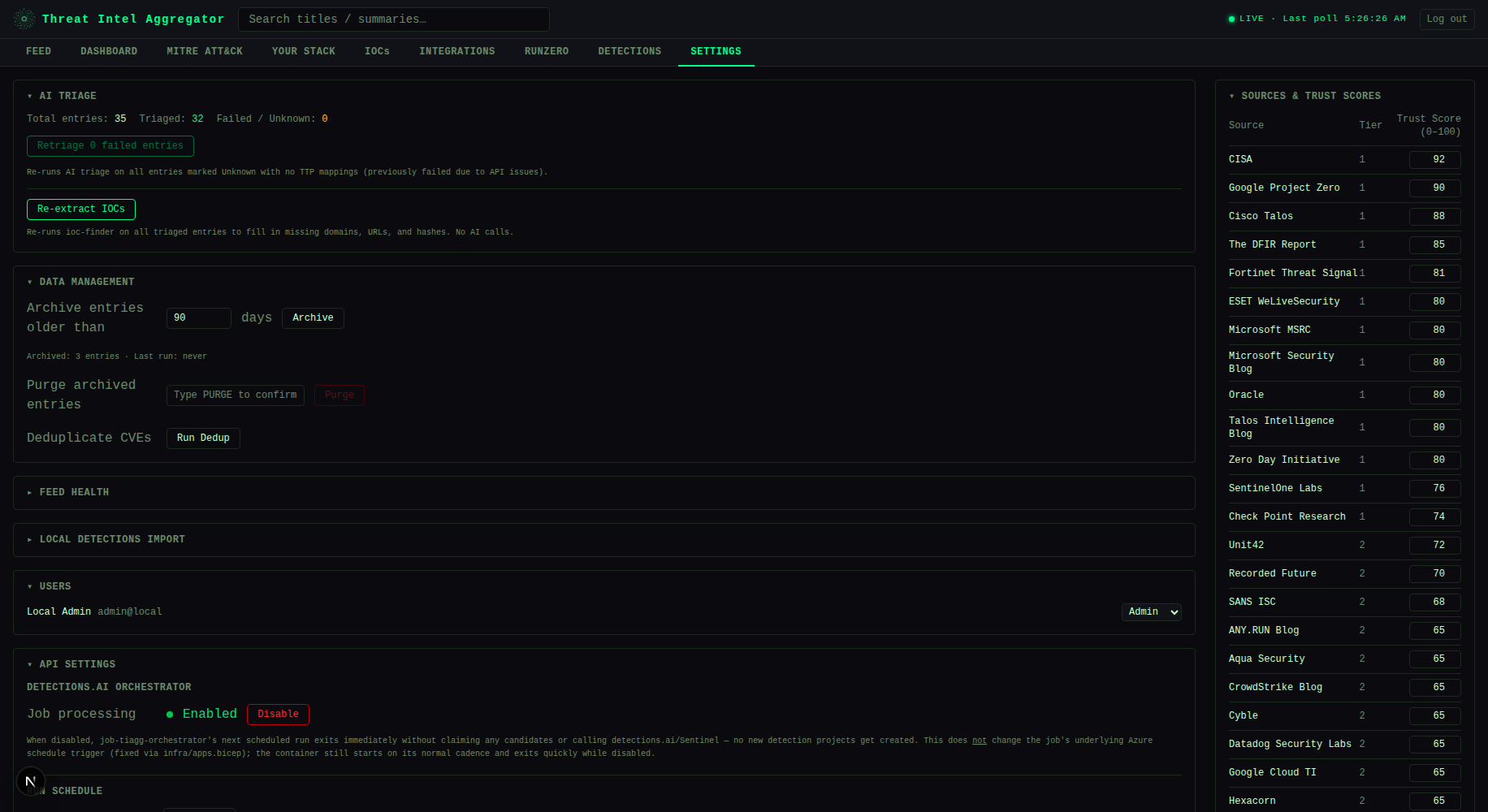Select the Settings tab
Viewport: 1488px width, 812px height.
click(x=716, y=51)
